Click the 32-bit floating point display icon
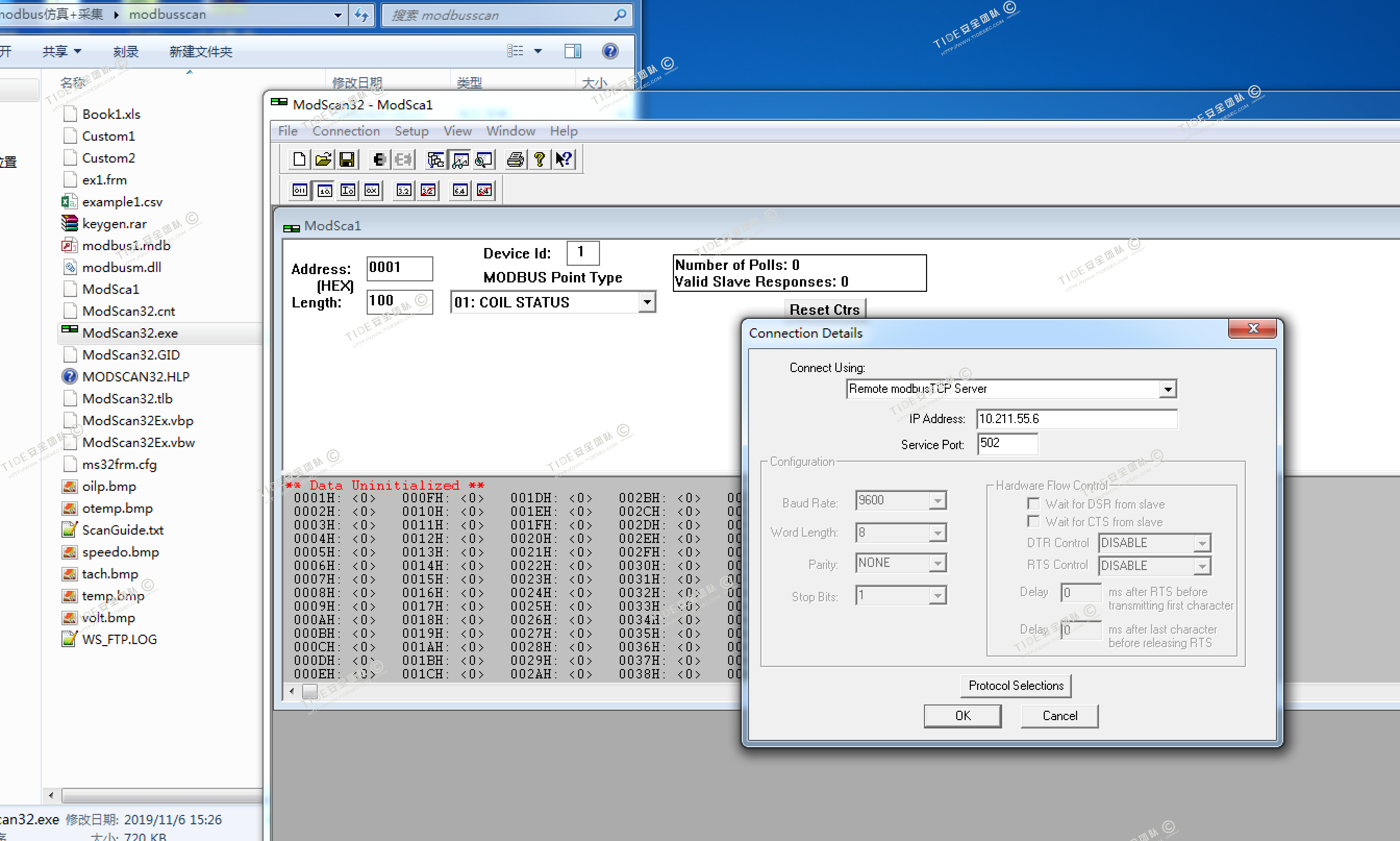The image size is (1400, 841). coord(404,190)
